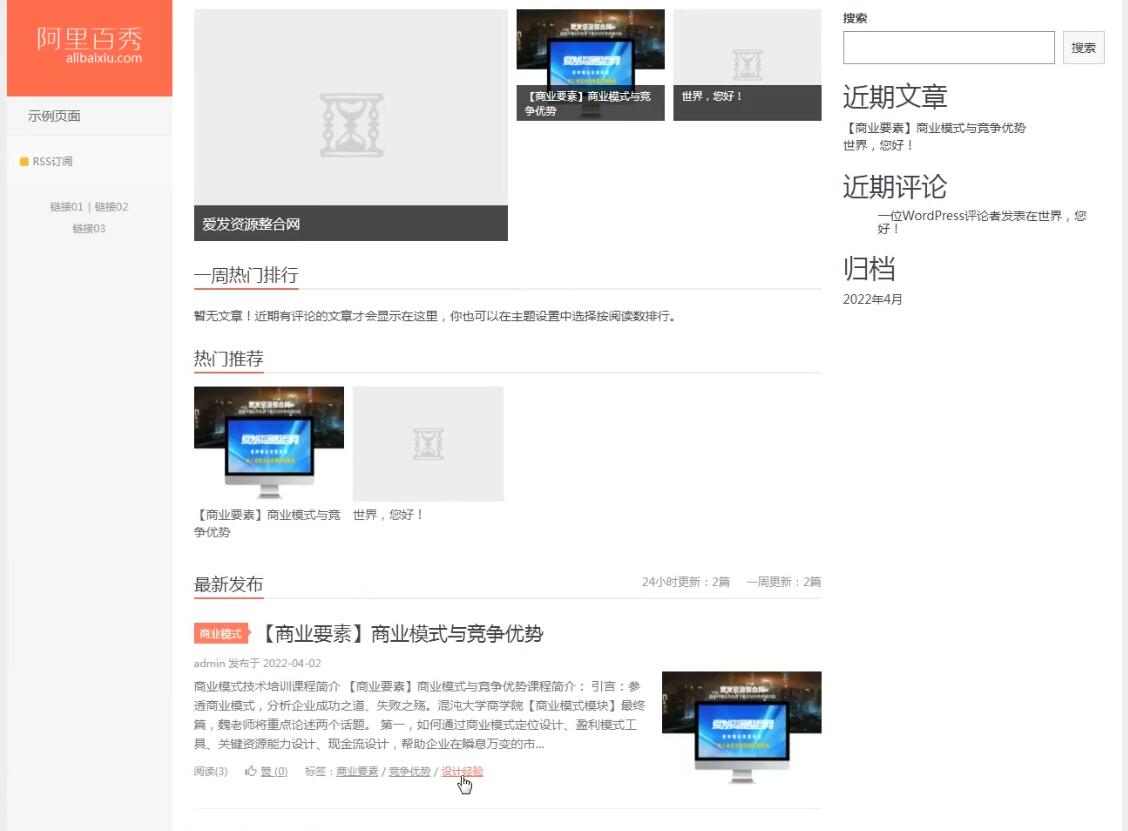Open 链接01 in the sidebar
The width and height of the screenshot is (1128, 831).
pos(65,207)
